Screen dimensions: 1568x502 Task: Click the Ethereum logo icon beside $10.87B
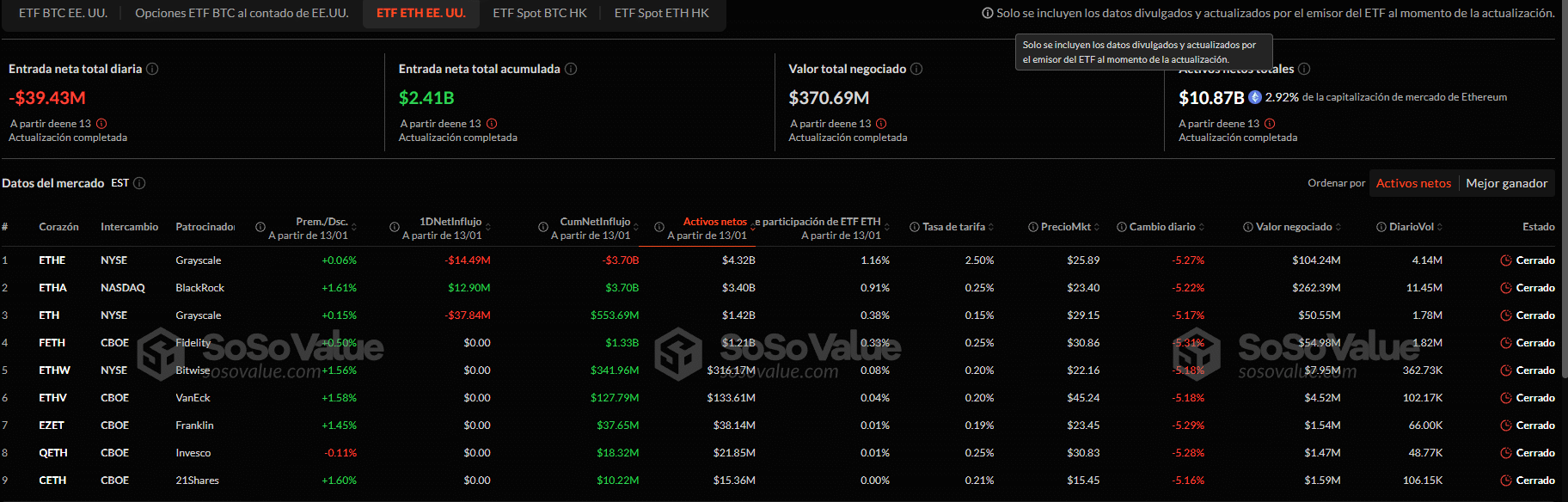pos(1255,97)
